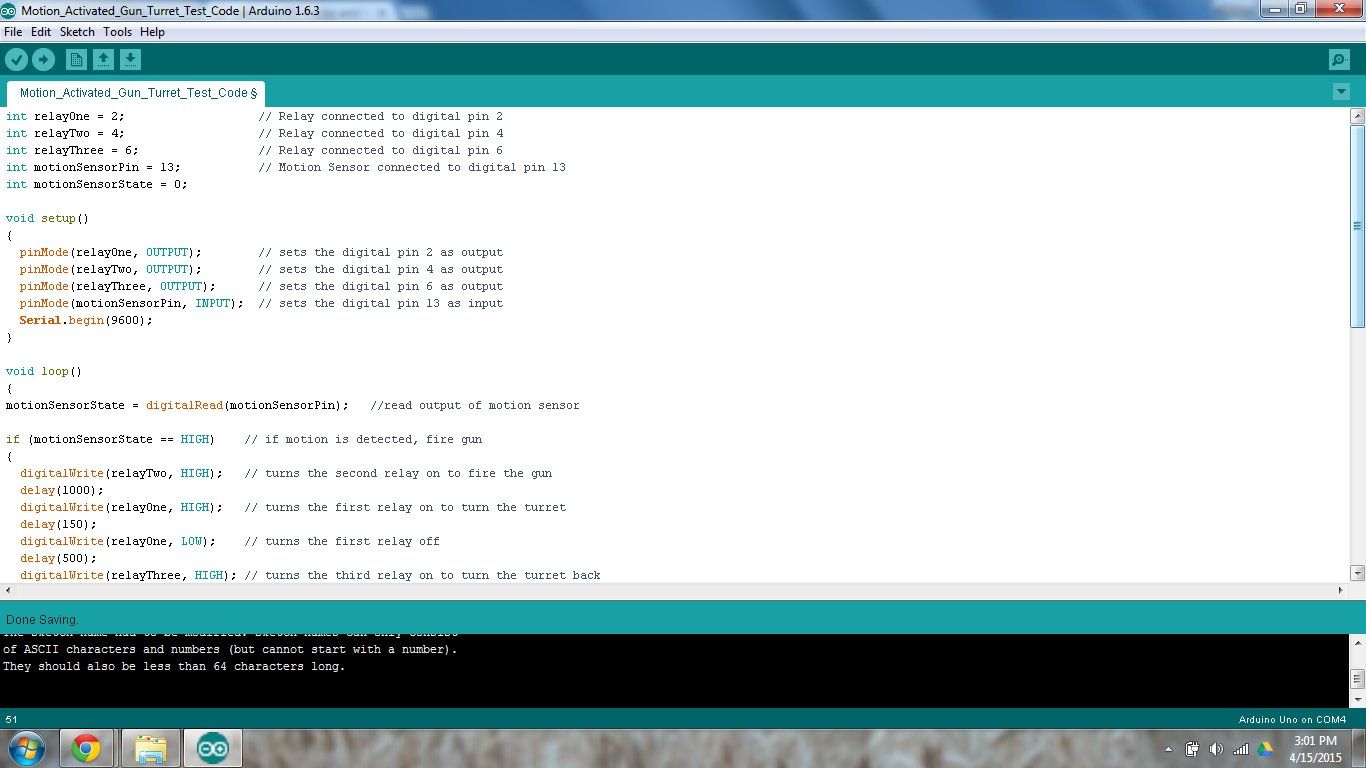This screenshot has height=768, width=1366.
Task: Click the Arduino taskbar icon
Action: pos(213,748)
